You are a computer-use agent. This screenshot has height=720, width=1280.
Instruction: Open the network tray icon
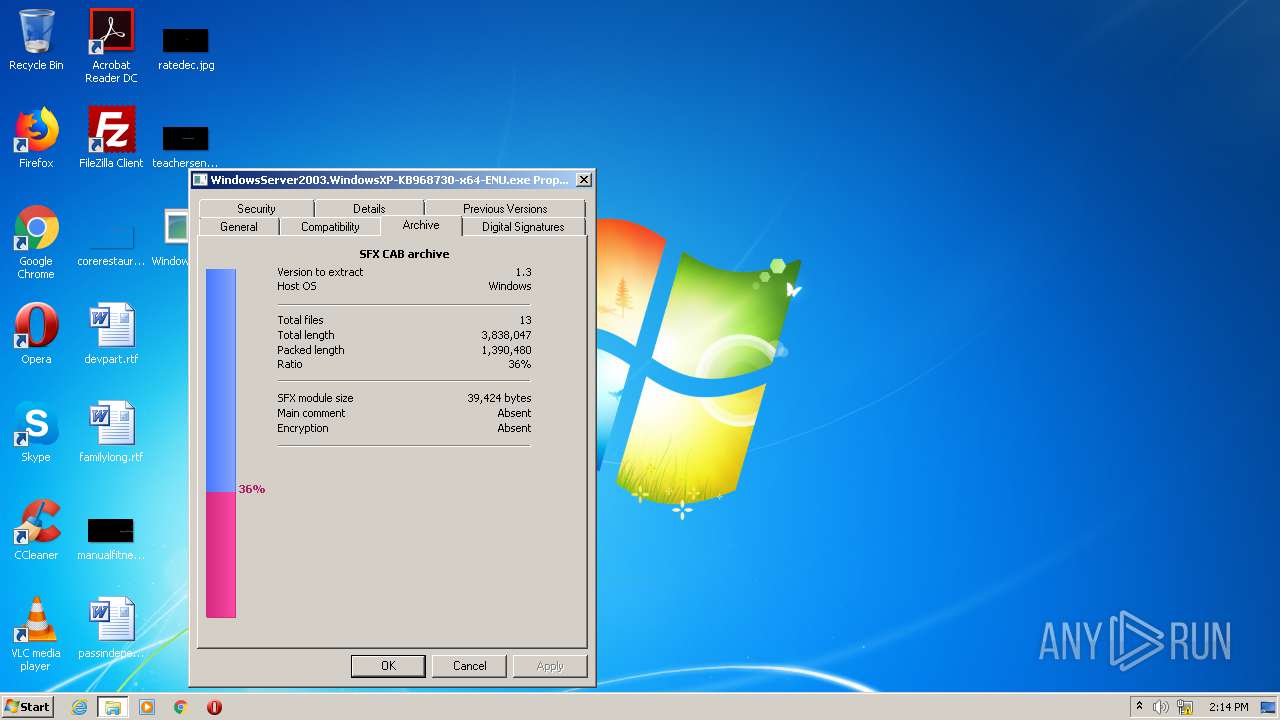pos(1185,707)
